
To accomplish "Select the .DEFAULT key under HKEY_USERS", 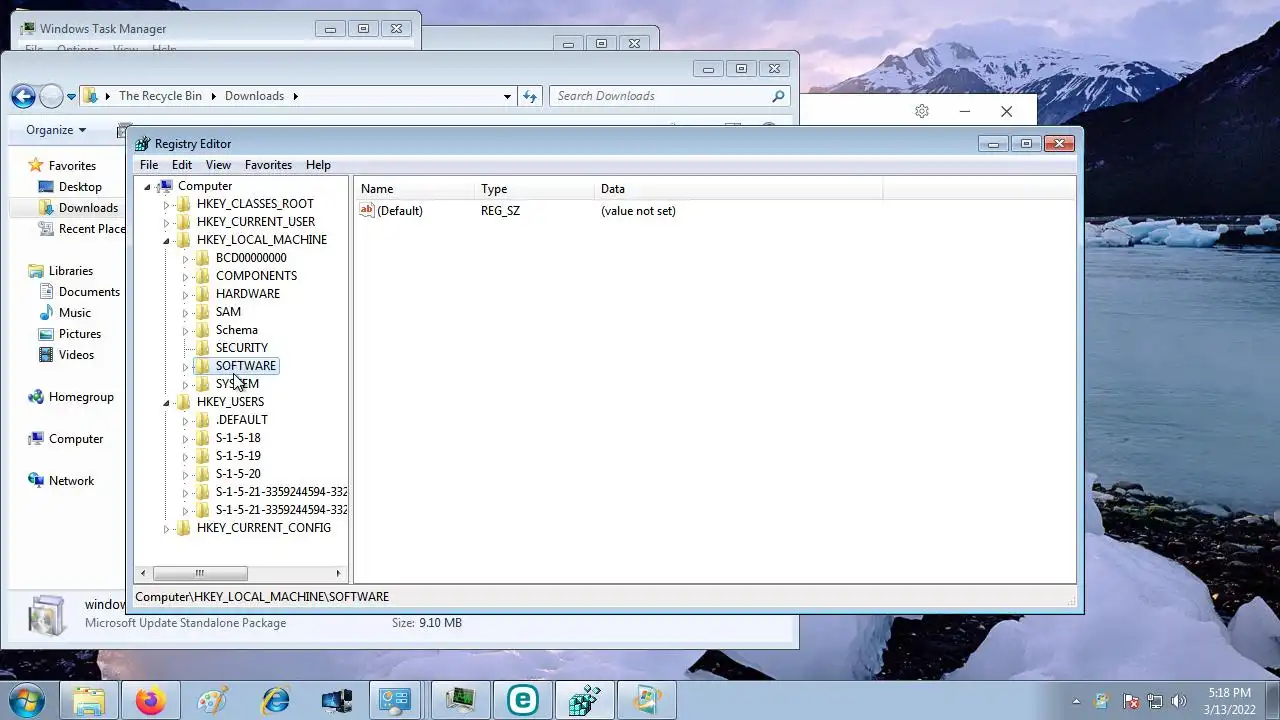I will [x=242, y=420].
